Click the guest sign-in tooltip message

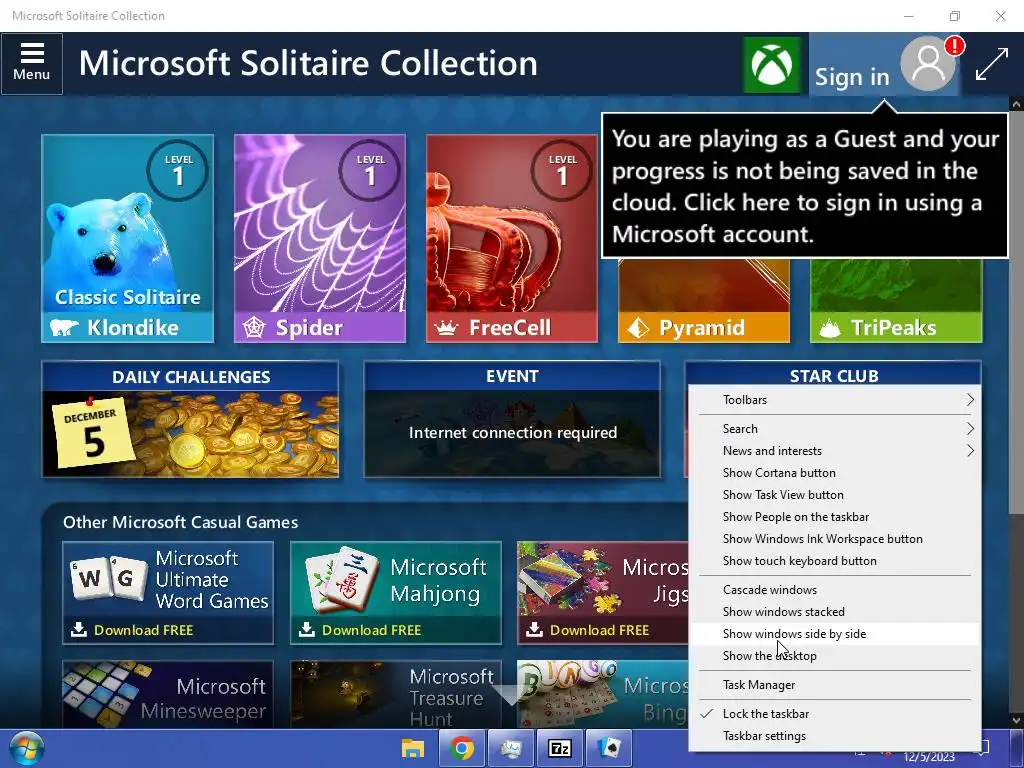[x=805, y=185]
